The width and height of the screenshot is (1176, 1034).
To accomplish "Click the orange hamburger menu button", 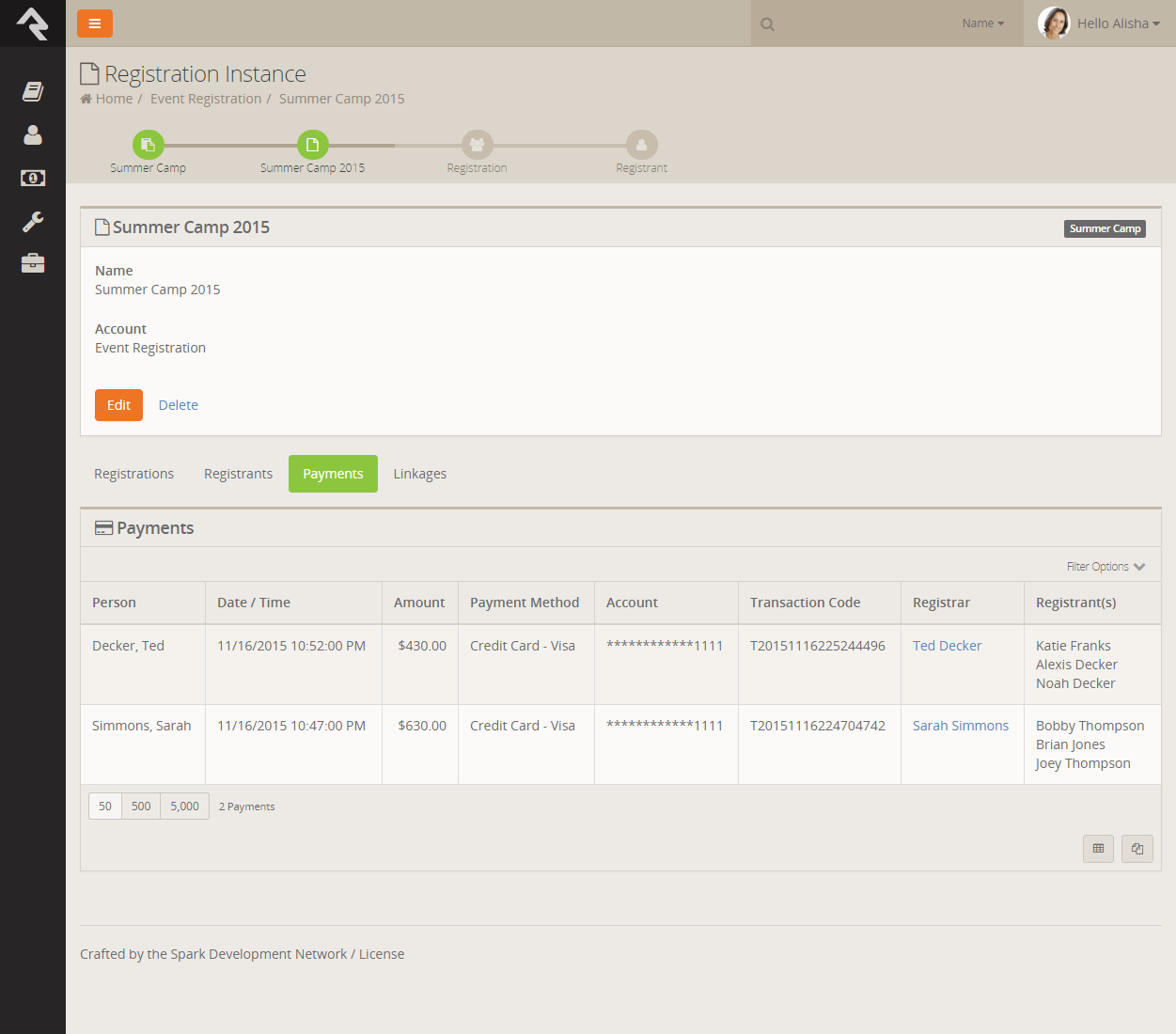I will click(x=95, y=23).
